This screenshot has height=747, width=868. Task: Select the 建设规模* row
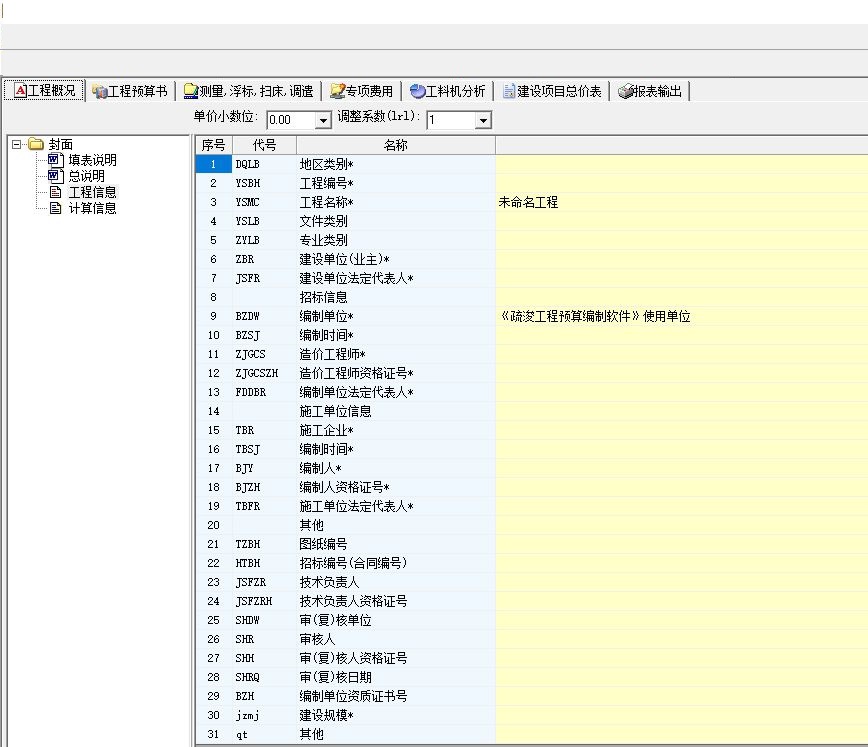pos(531,715)
